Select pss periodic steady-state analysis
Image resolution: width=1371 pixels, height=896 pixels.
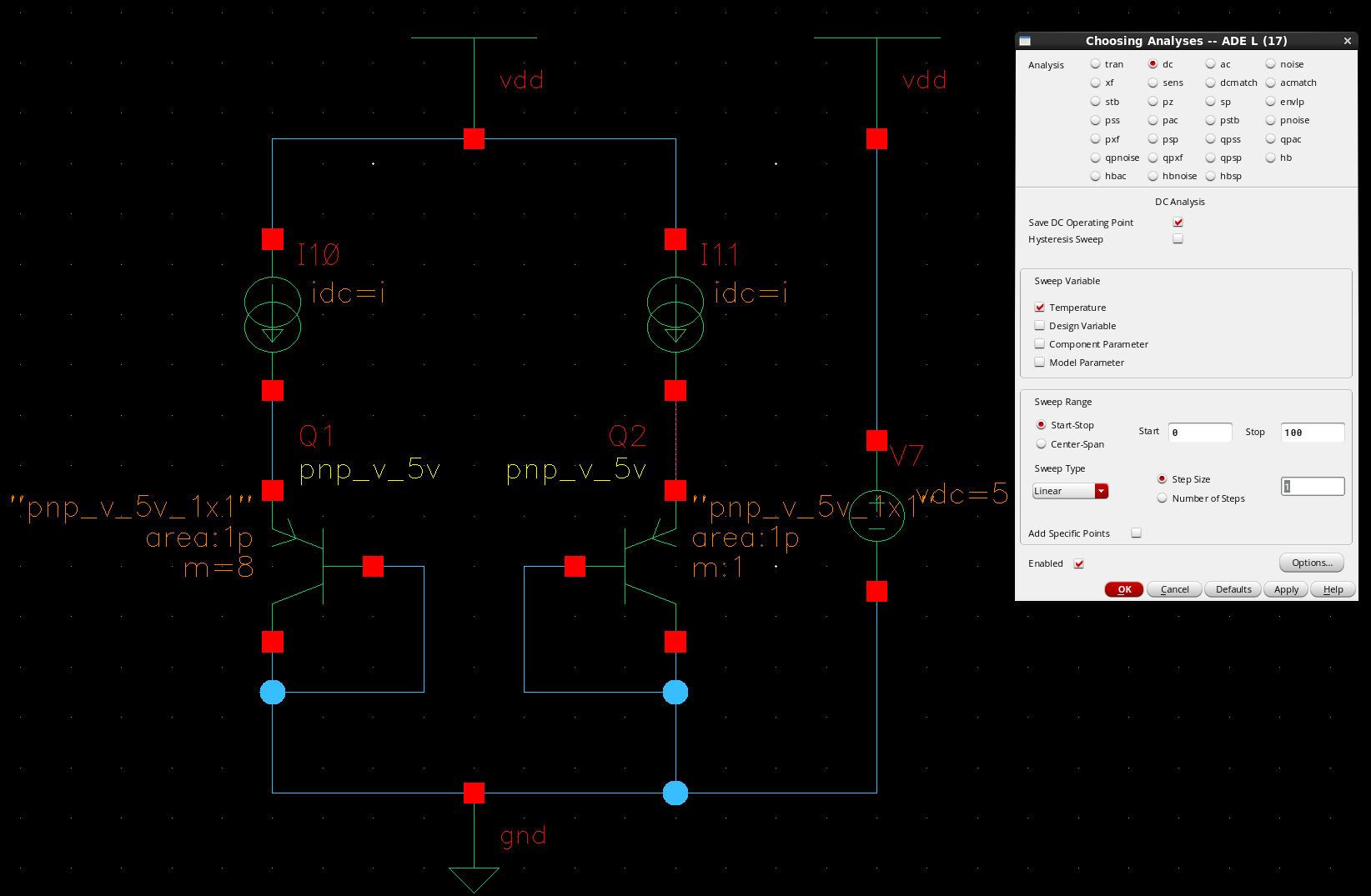click(1096, 120)
